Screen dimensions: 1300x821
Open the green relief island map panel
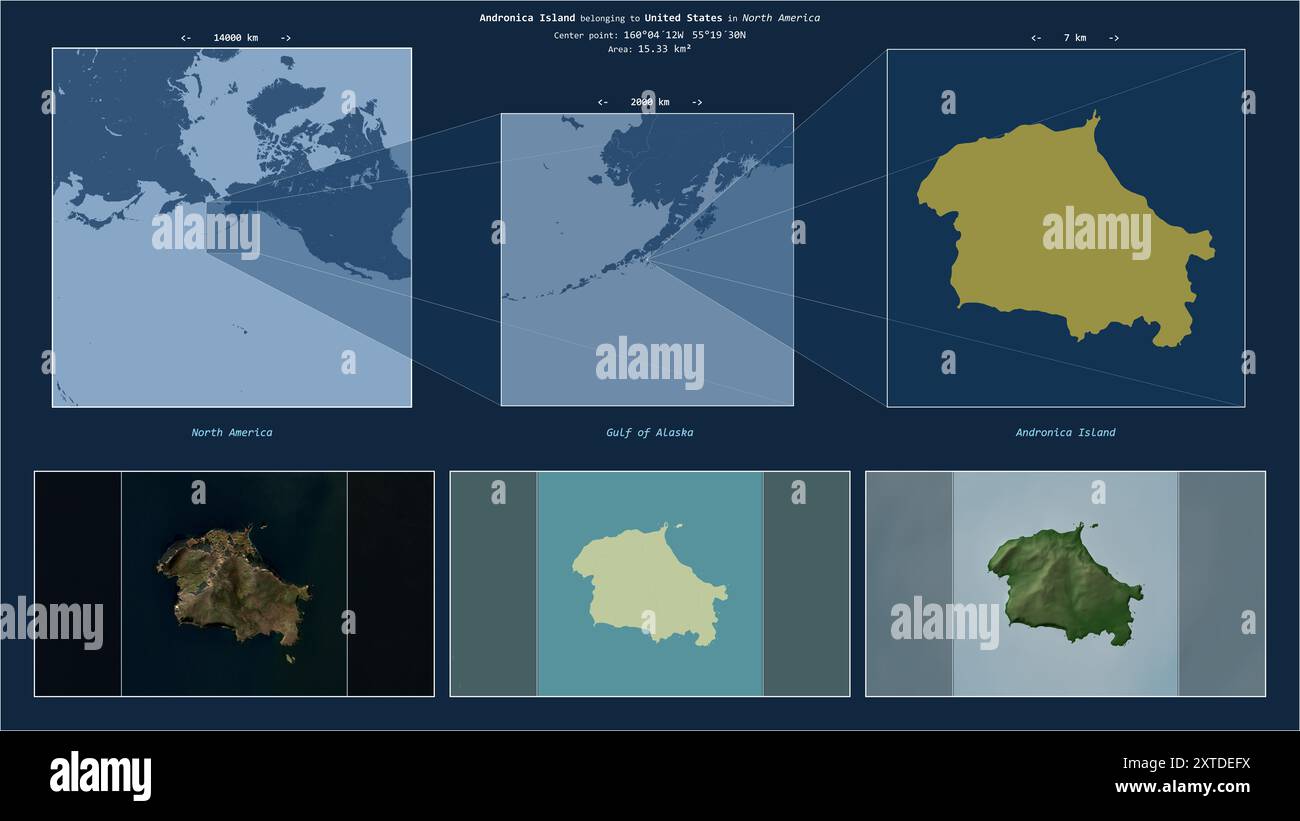point(1065,584)
